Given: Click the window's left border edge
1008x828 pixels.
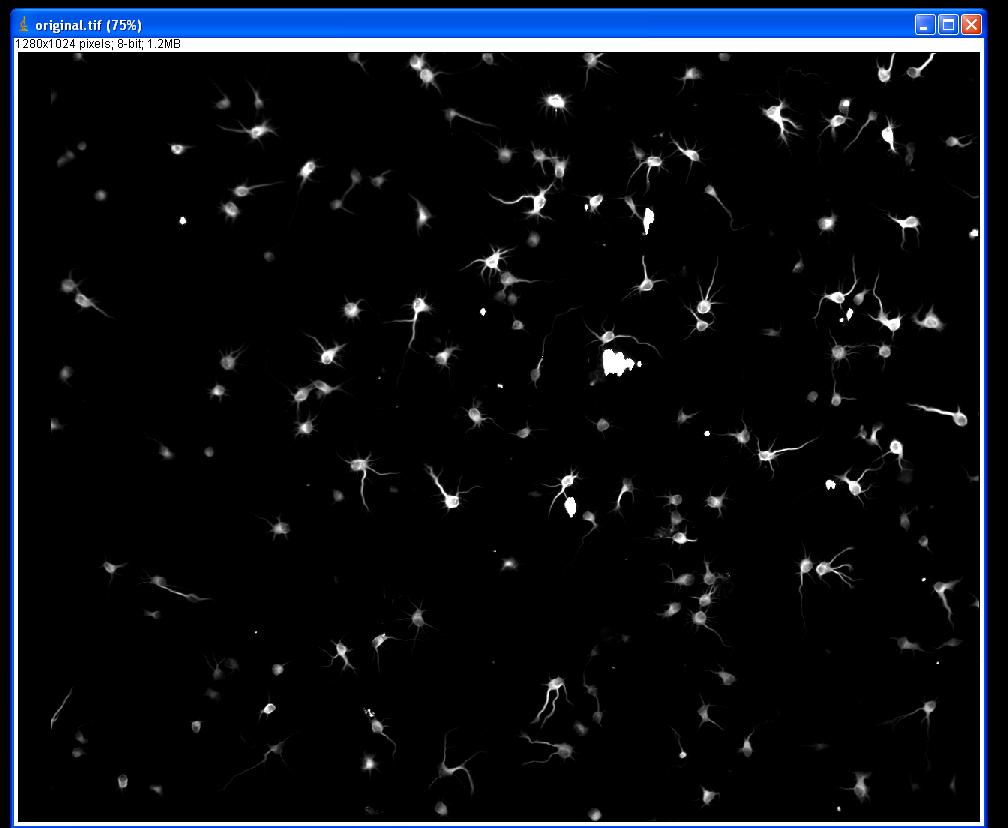Looking at the screenshot, I should 14,430.
